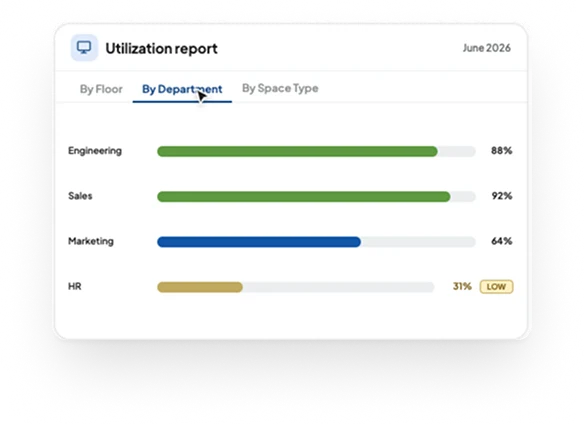Open the By Space Type tab

click(280, 88)
